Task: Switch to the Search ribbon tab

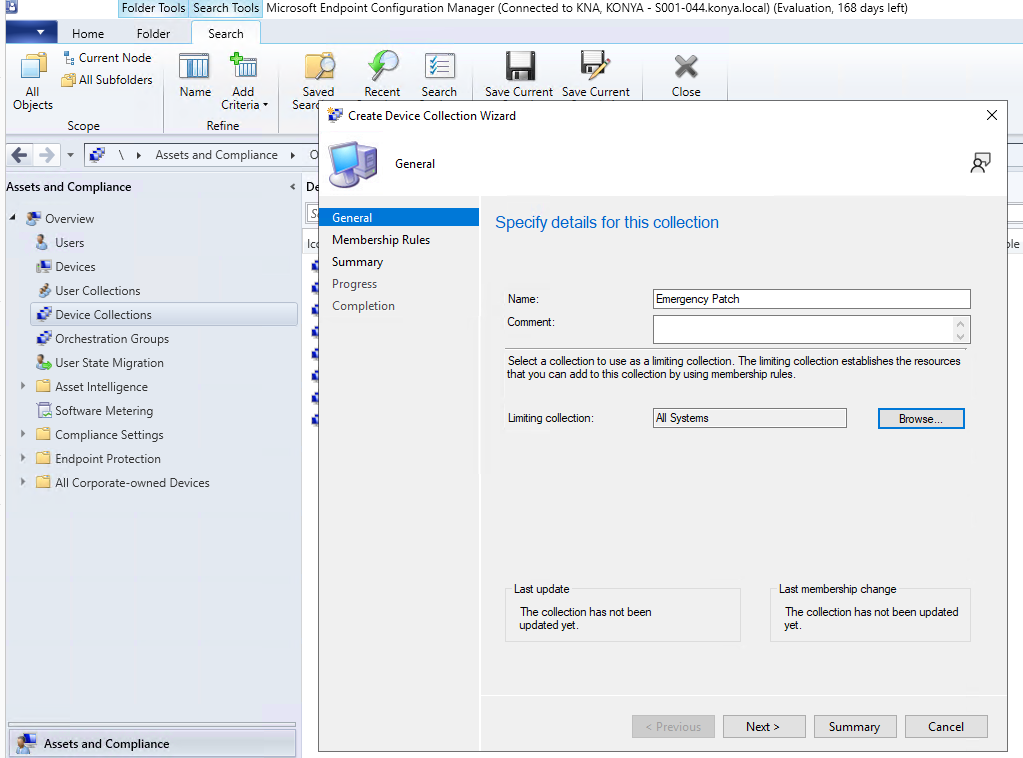Action: click(226, 34)
